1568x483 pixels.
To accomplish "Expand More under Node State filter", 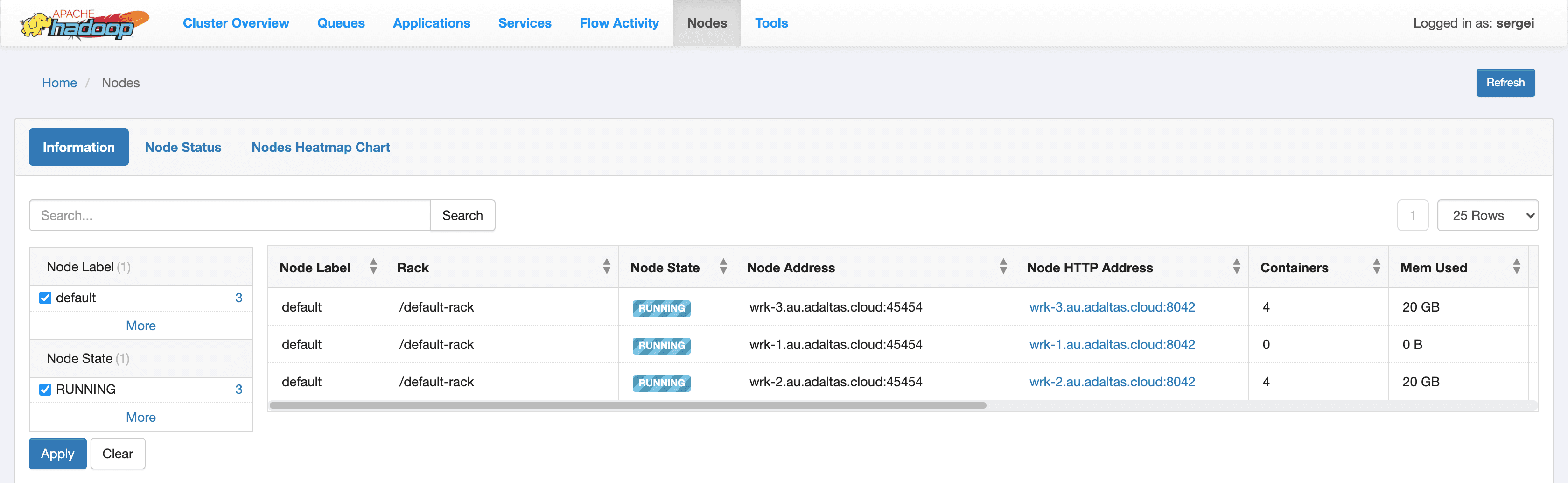I will pyautogui.click(x=140, y=417).
